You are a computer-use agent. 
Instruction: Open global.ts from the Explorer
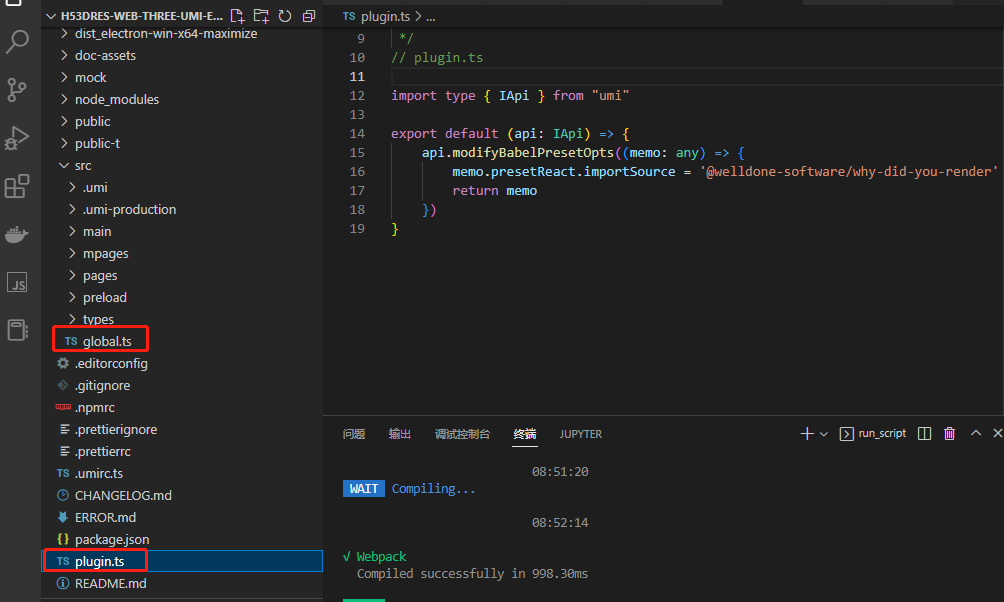tap(106, 340)
